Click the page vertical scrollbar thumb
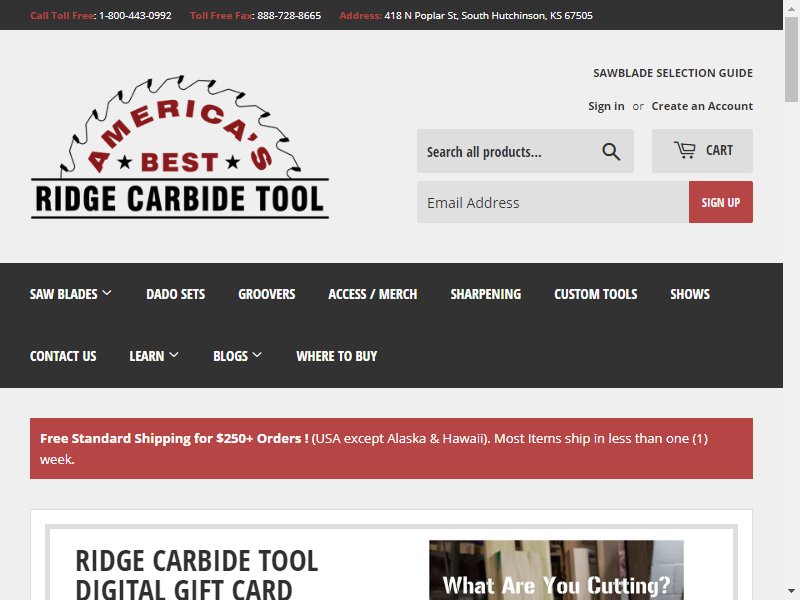The height and width of the screenshot is (600, 800). click(x=791, y=60)
